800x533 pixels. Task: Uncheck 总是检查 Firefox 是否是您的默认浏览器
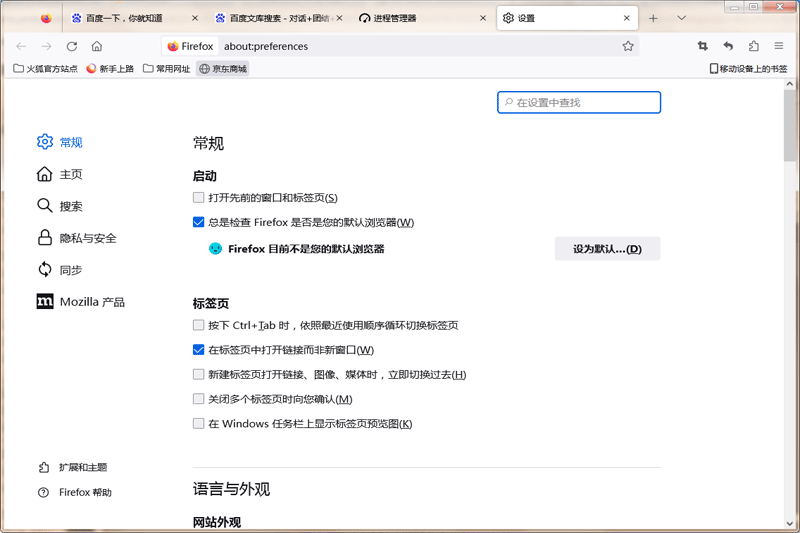(x=198, y=222)
